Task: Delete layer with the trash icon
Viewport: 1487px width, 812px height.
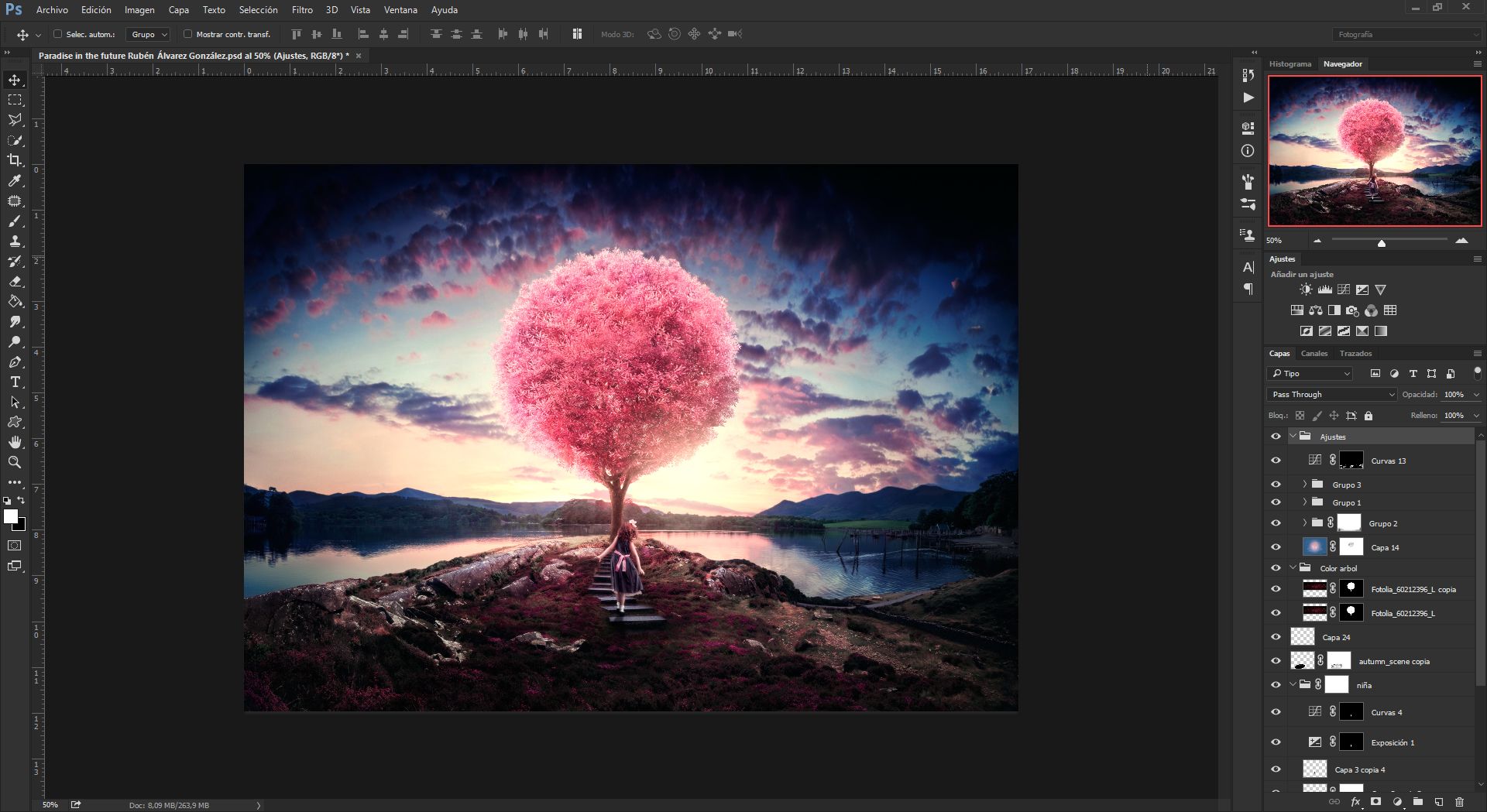Action: pos(1461,803)
